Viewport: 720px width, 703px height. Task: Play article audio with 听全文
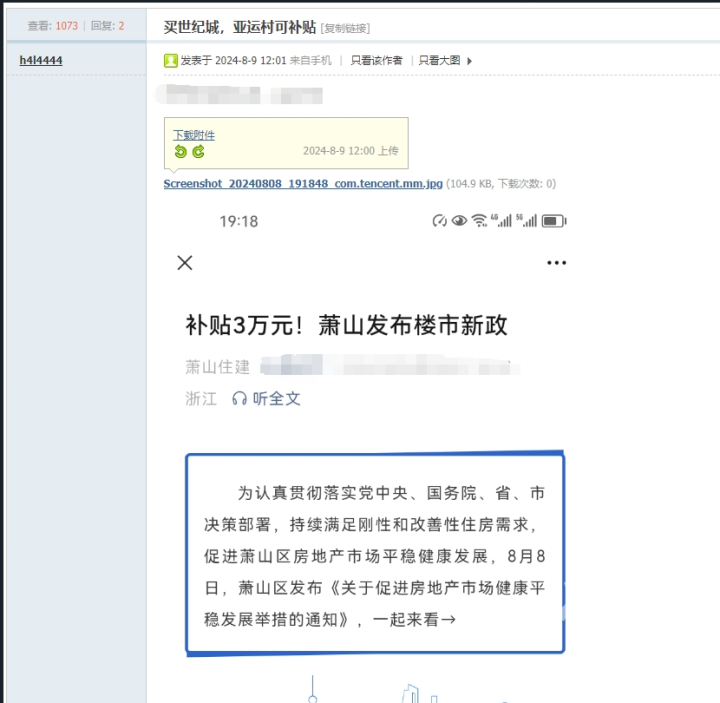[x=276, y=399]
